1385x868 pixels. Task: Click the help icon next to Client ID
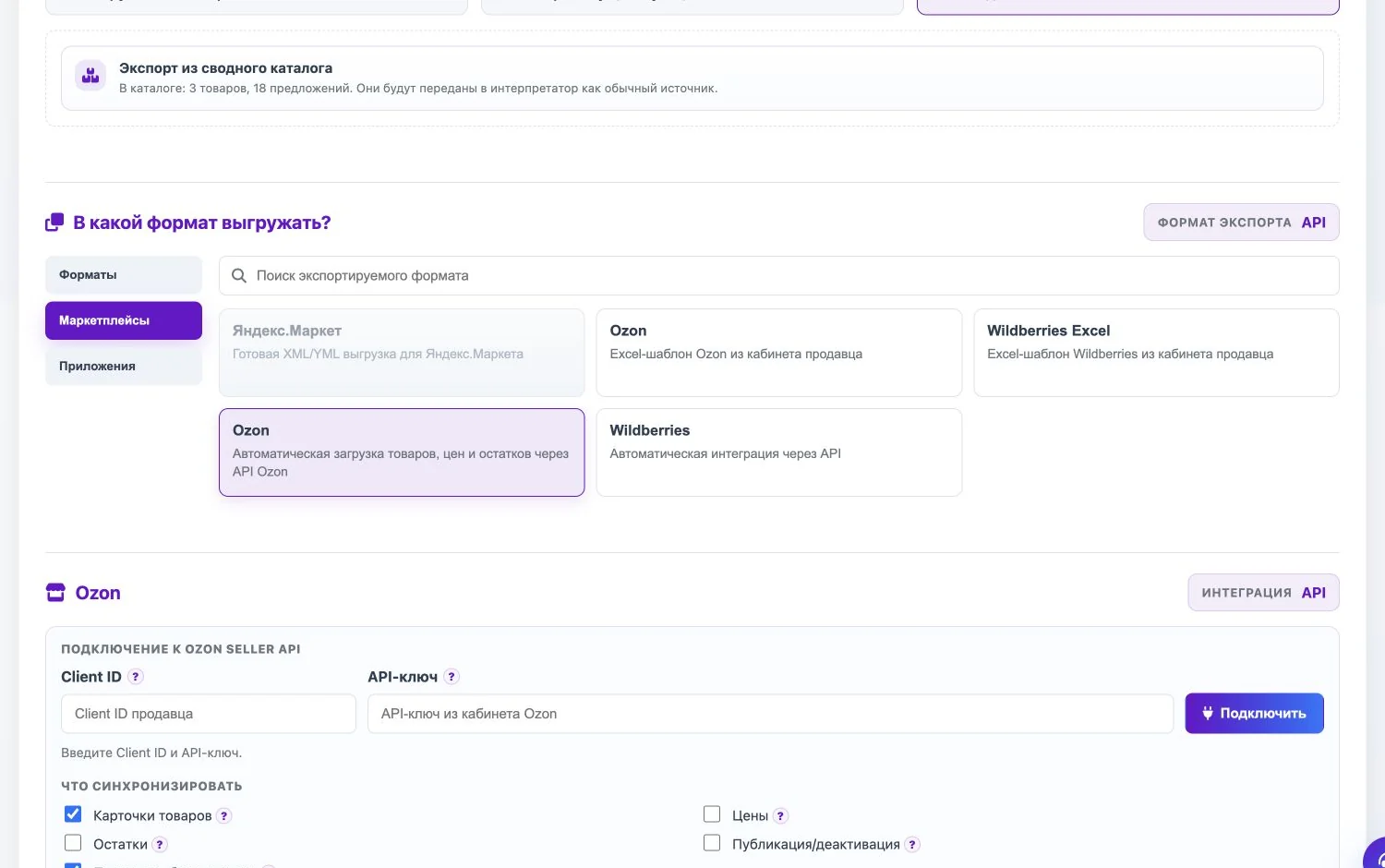[x=136, y=677]
